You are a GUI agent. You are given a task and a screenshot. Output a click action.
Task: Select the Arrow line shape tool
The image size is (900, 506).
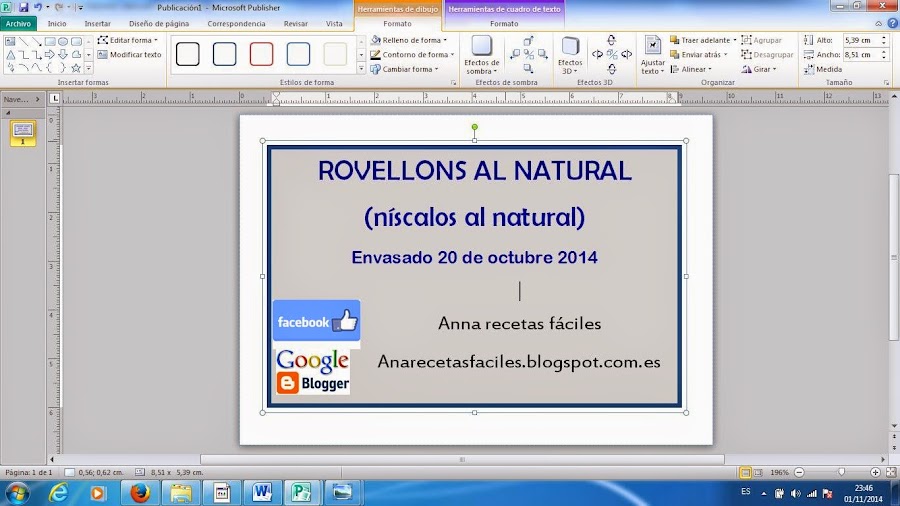[x=37, y=41]
